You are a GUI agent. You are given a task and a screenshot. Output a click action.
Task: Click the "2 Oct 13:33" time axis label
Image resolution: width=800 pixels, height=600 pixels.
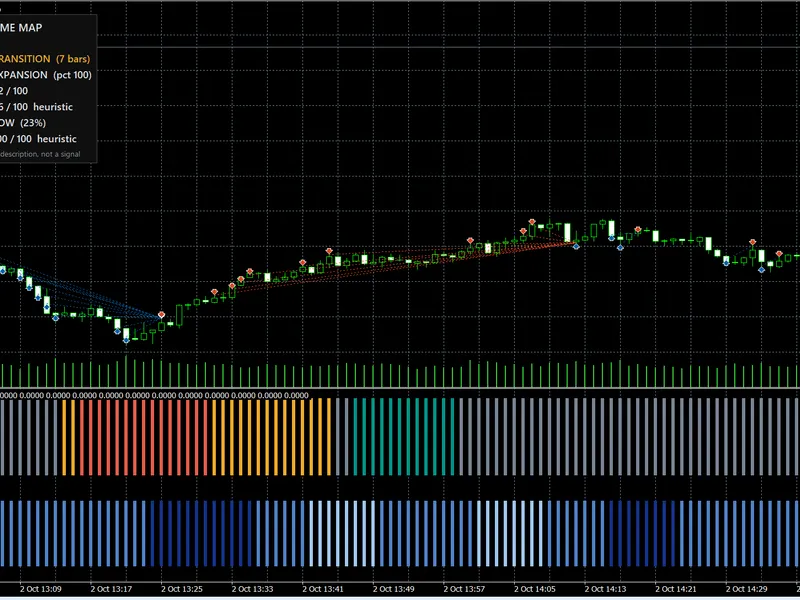coord(252,589)
